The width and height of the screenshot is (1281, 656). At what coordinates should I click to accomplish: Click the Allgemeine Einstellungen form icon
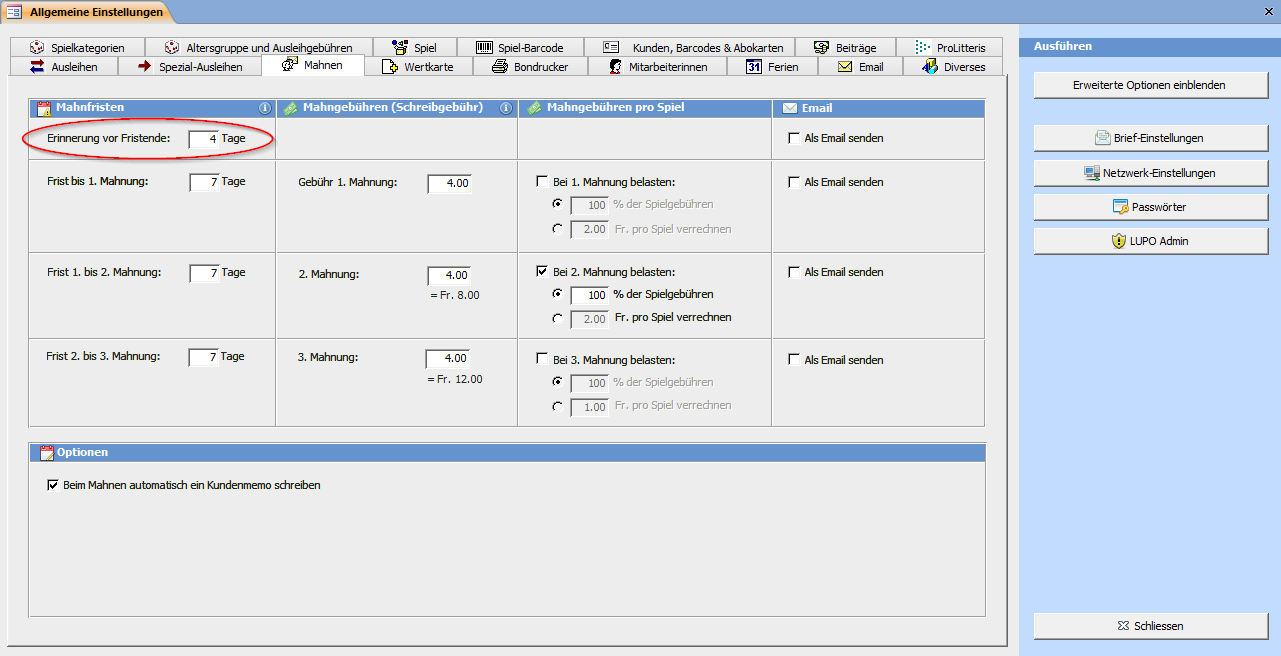15,11
